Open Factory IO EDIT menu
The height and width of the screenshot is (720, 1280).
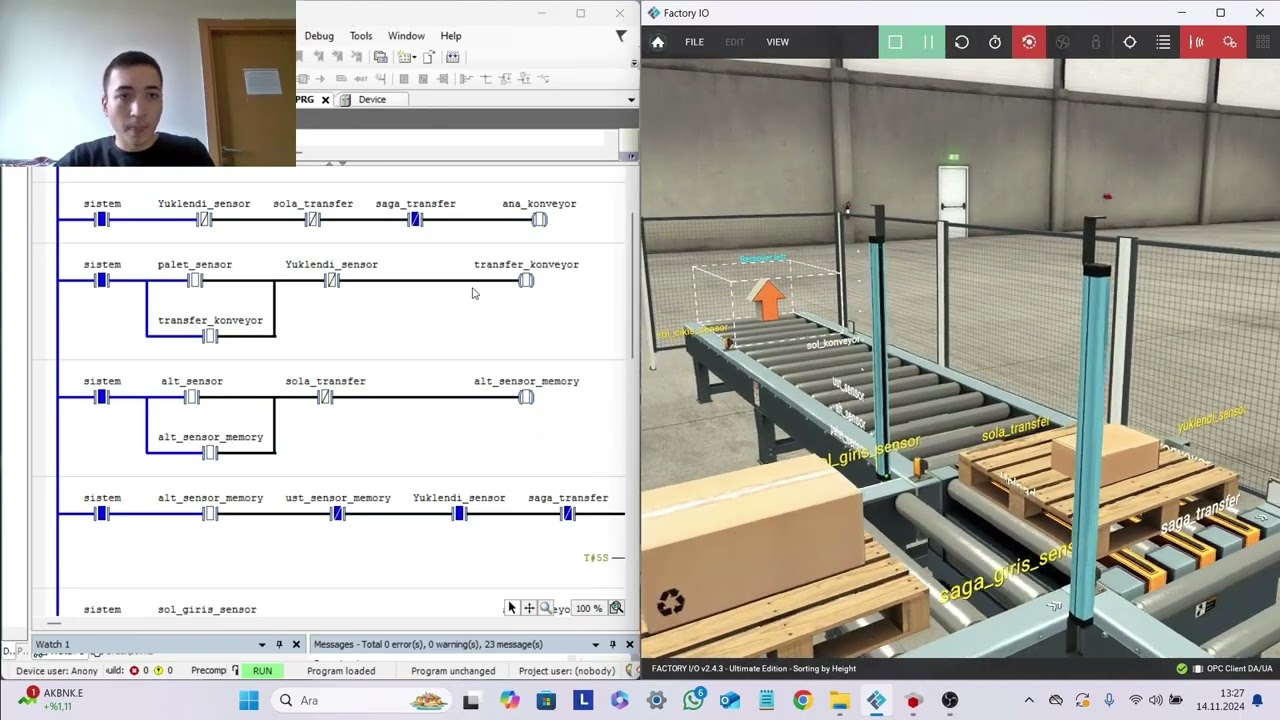[x=735, y=42]
